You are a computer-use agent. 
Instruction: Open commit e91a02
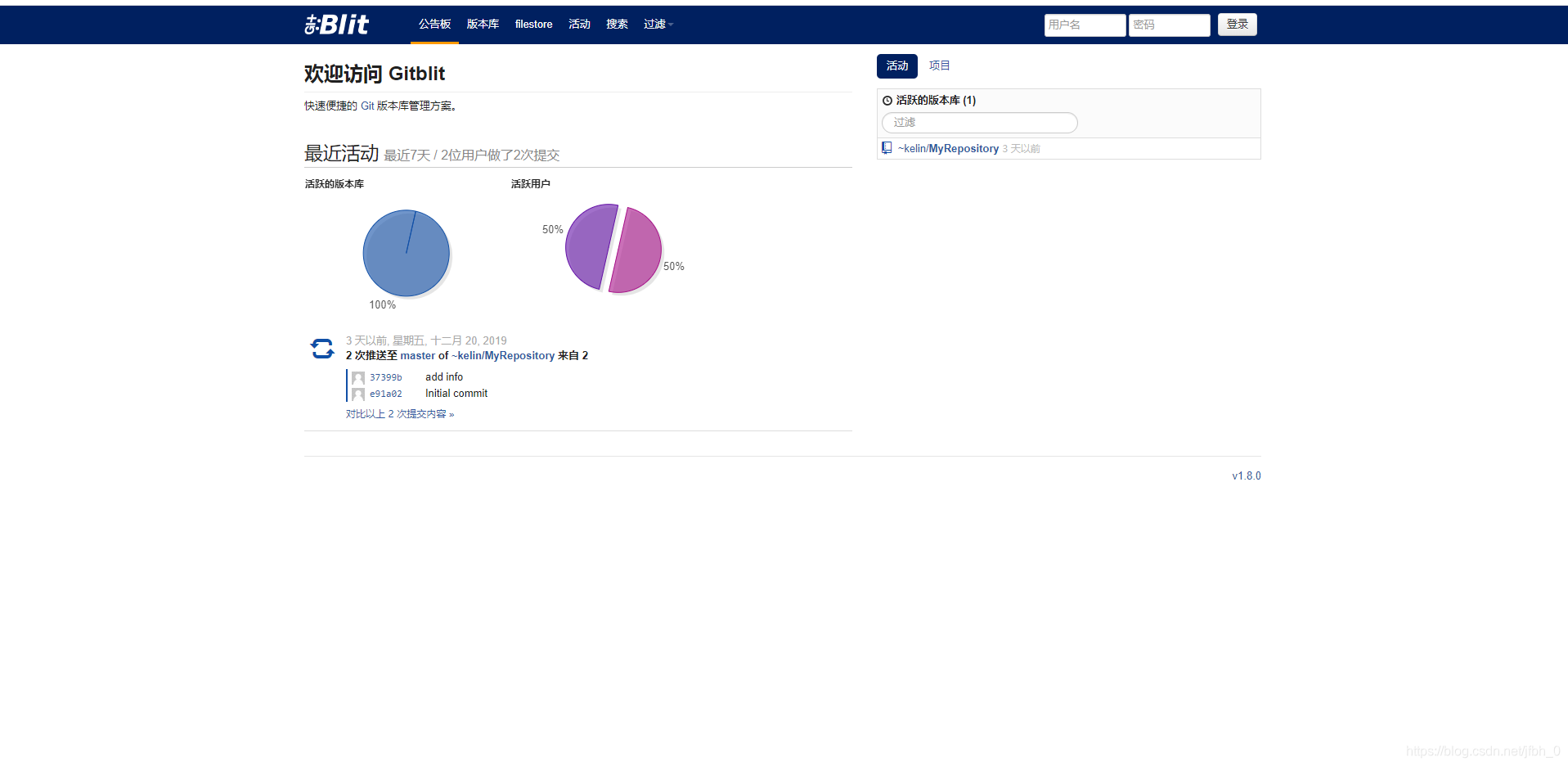pos(385,394)
